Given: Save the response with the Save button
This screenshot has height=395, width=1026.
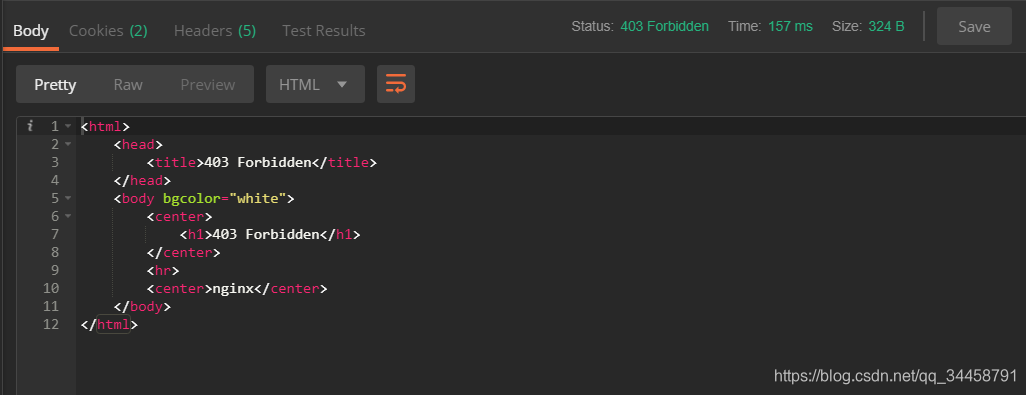Looking at the screenshot, I should pos(974,27).
